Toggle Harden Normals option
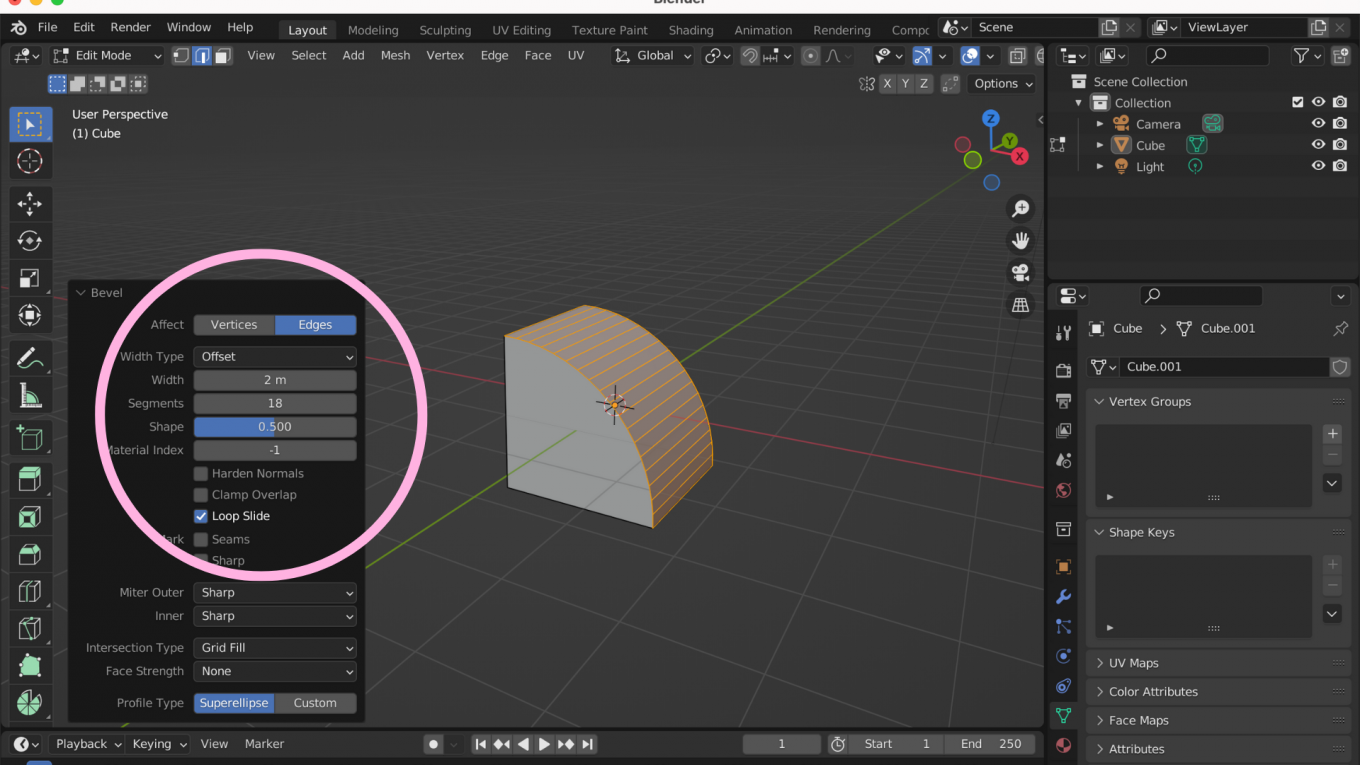The width and height of the screenshot is (1360, 765). [200, 473]
